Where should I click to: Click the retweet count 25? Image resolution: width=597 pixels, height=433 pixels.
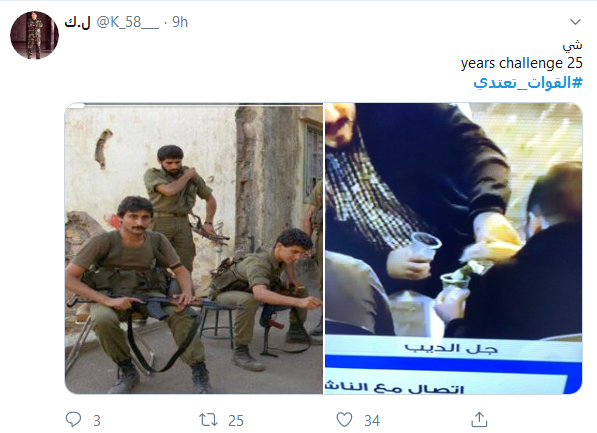[x=236, y=421]
